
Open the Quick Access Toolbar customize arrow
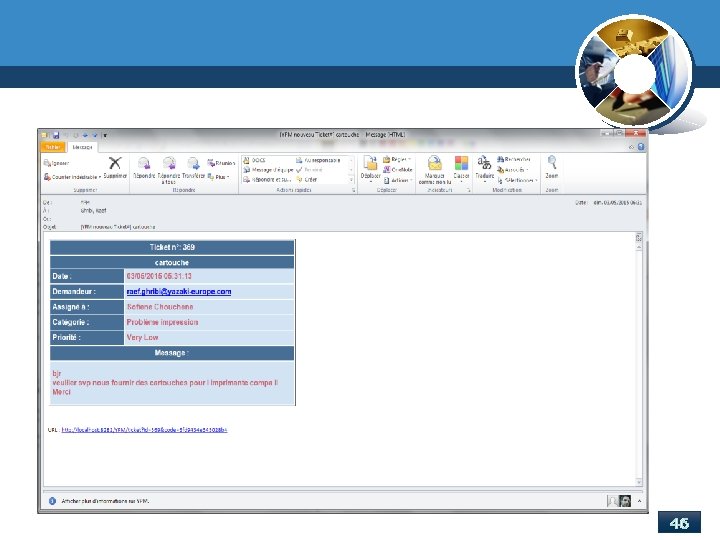click(105, 135)
